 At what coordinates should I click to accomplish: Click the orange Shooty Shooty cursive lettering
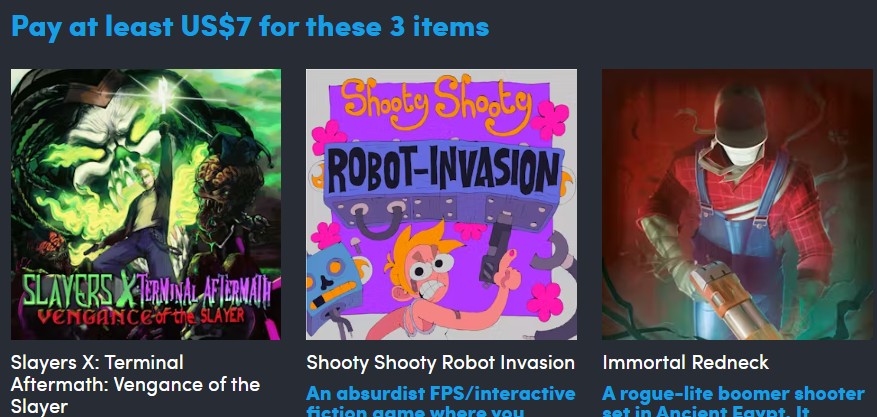pos(436,107)
